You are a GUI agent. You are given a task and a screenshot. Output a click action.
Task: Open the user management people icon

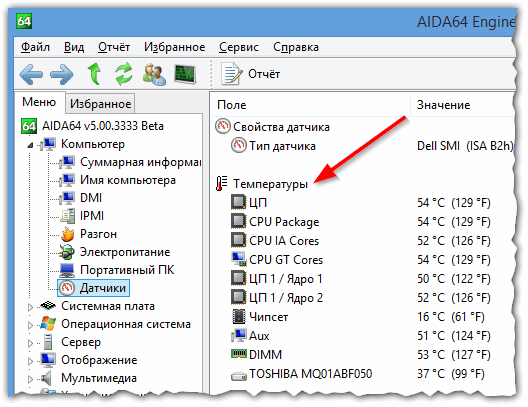(154, 74)
